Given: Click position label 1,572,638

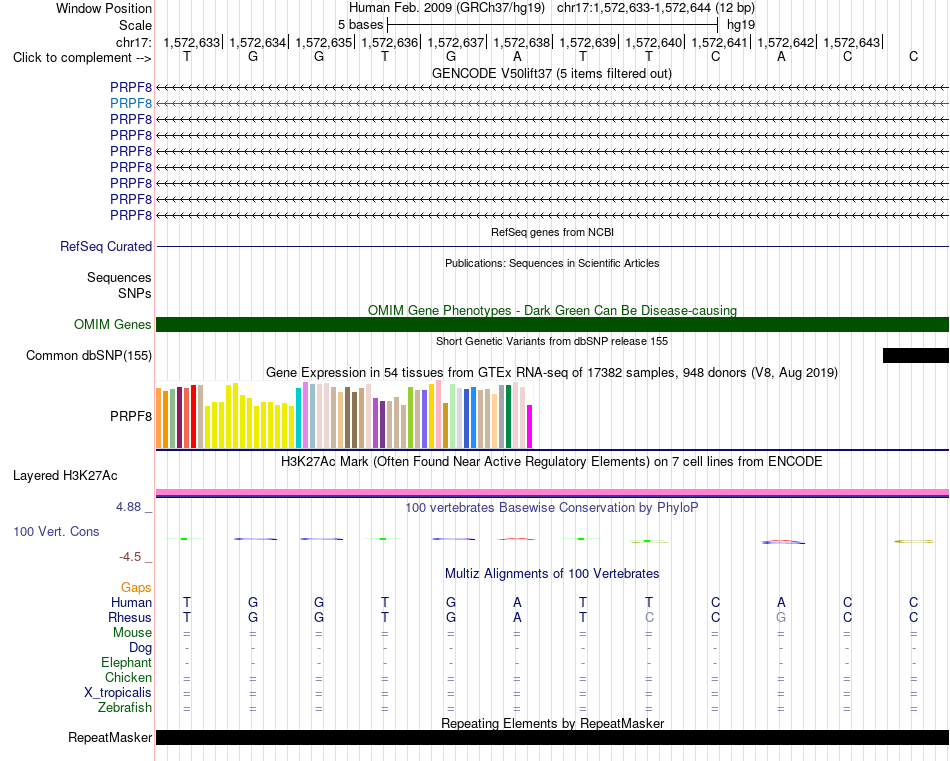Looking at the screenshot, I should tap(522, 42).
